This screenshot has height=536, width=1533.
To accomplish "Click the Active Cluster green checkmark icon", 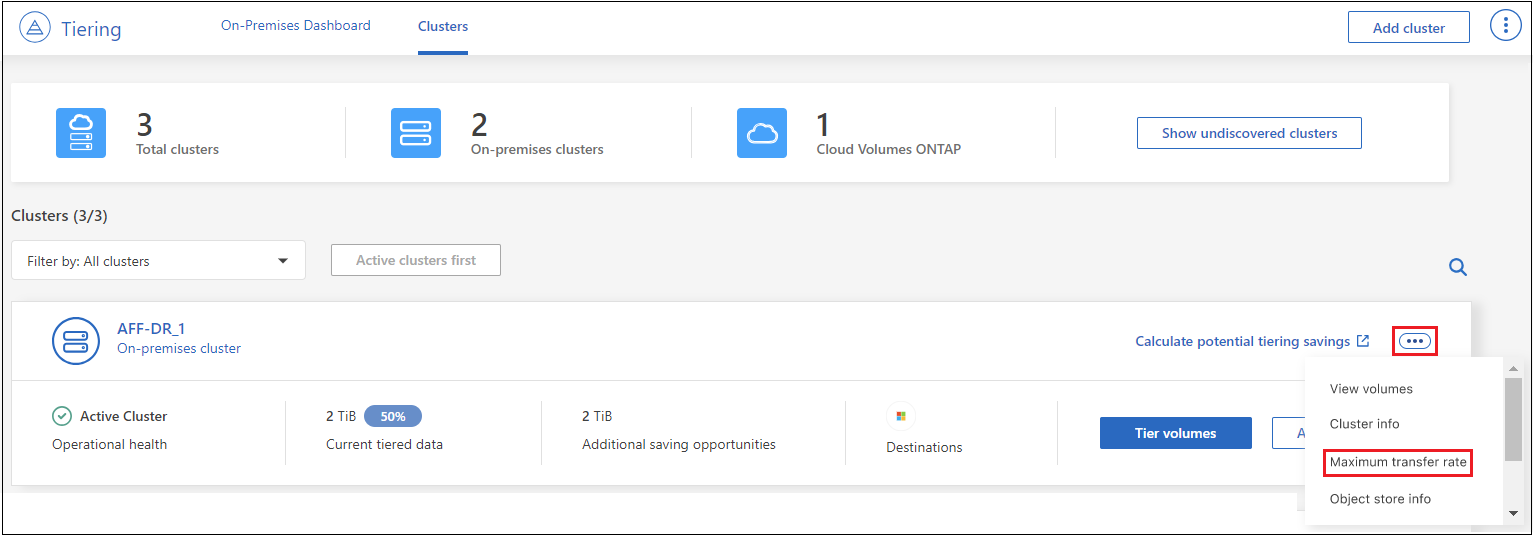I will click(x=62, y=416).
